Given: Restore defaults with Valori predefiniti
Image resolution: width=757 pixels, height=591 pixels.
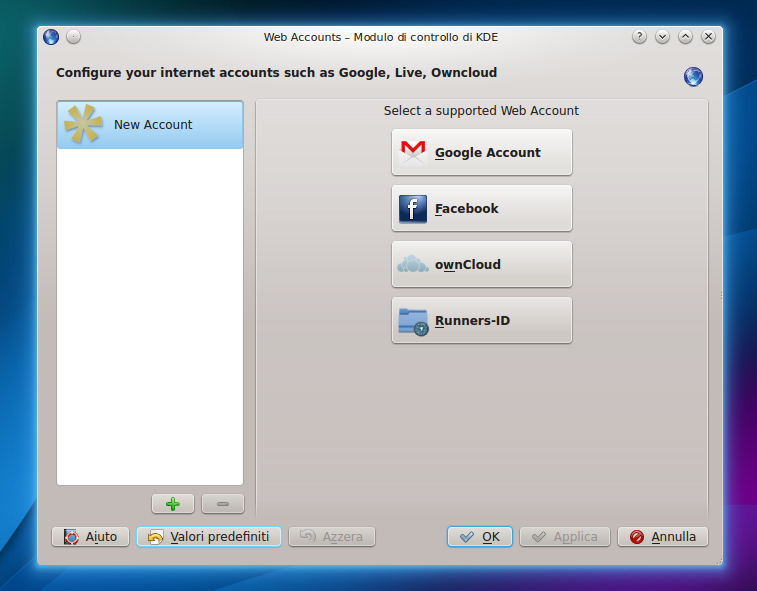Looking at the screenshot, I should click(x=209, y=536).
